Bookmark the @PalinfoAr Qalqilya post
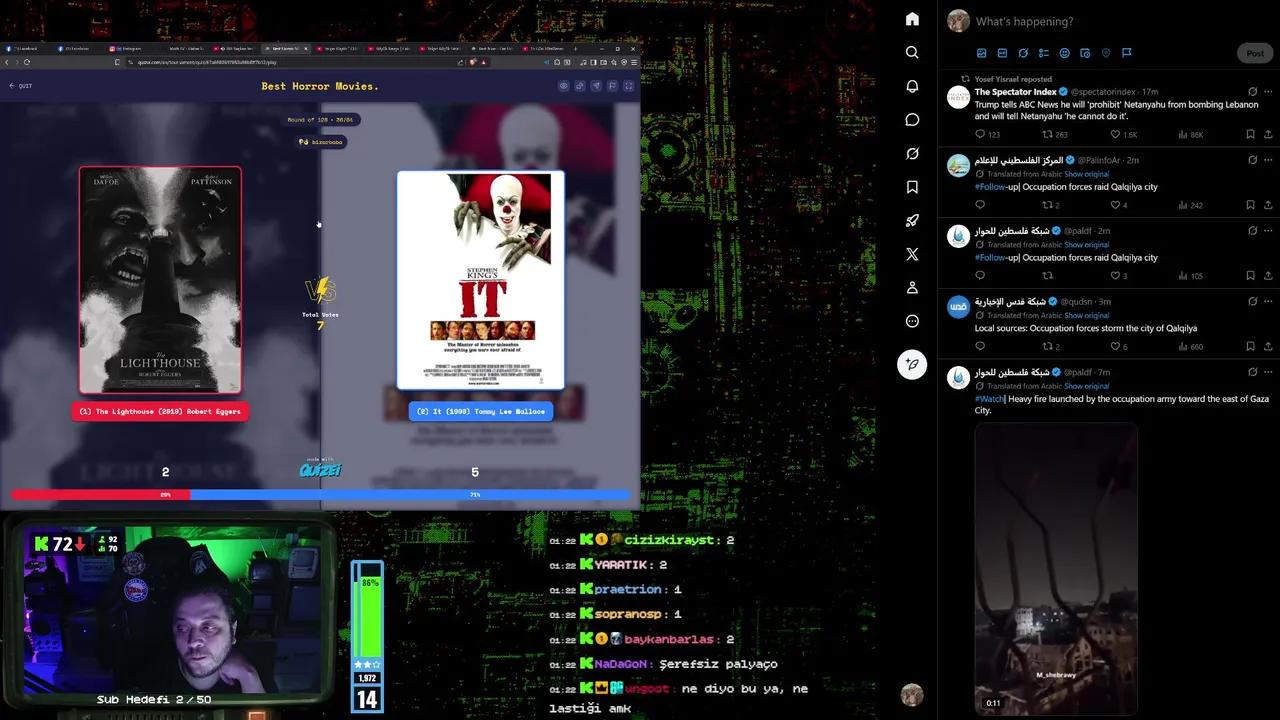Screen dimensions: 1280x720 [1250, 205]
